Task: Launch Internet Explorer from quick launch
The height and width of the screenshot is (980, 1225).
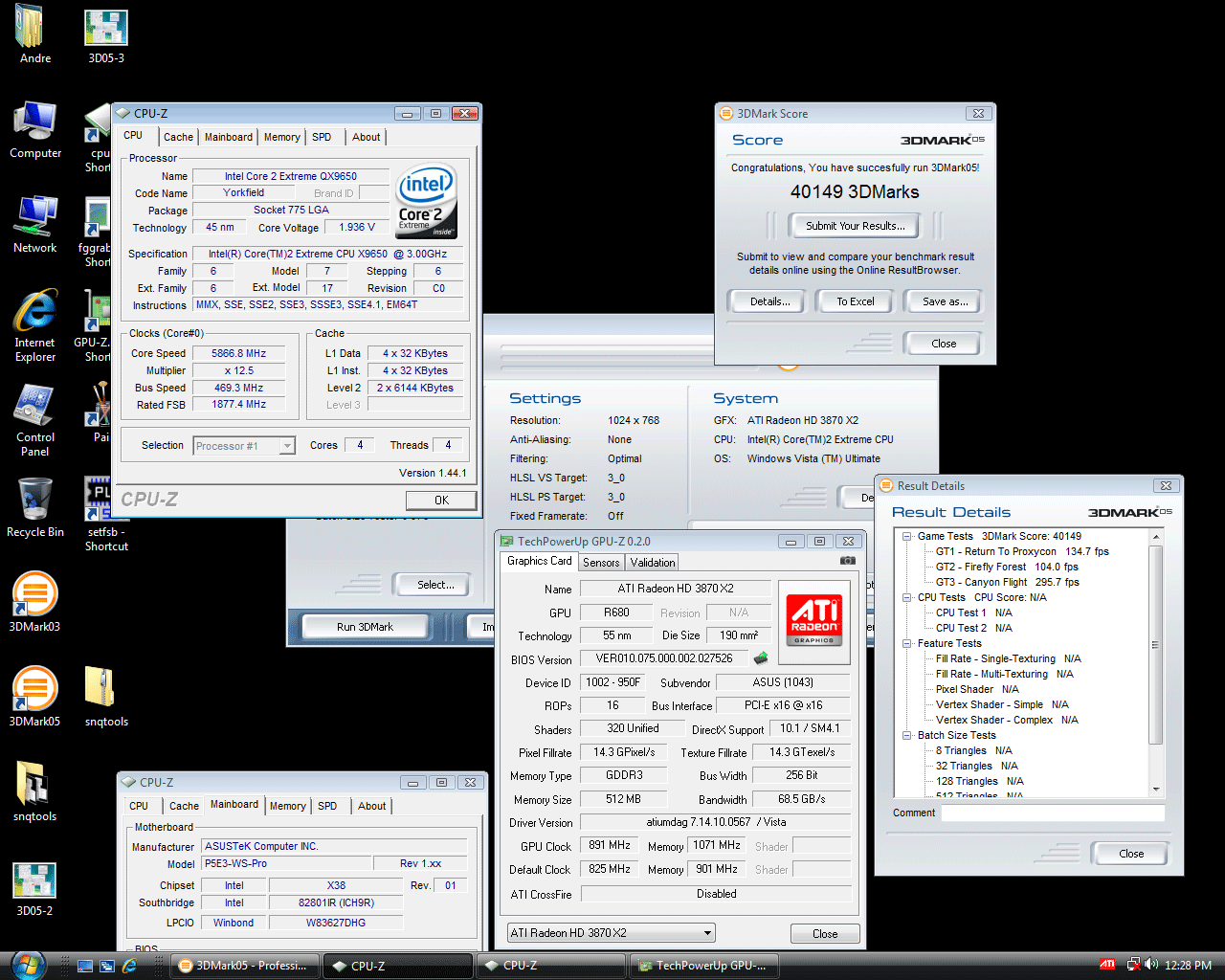Action: 129,967
